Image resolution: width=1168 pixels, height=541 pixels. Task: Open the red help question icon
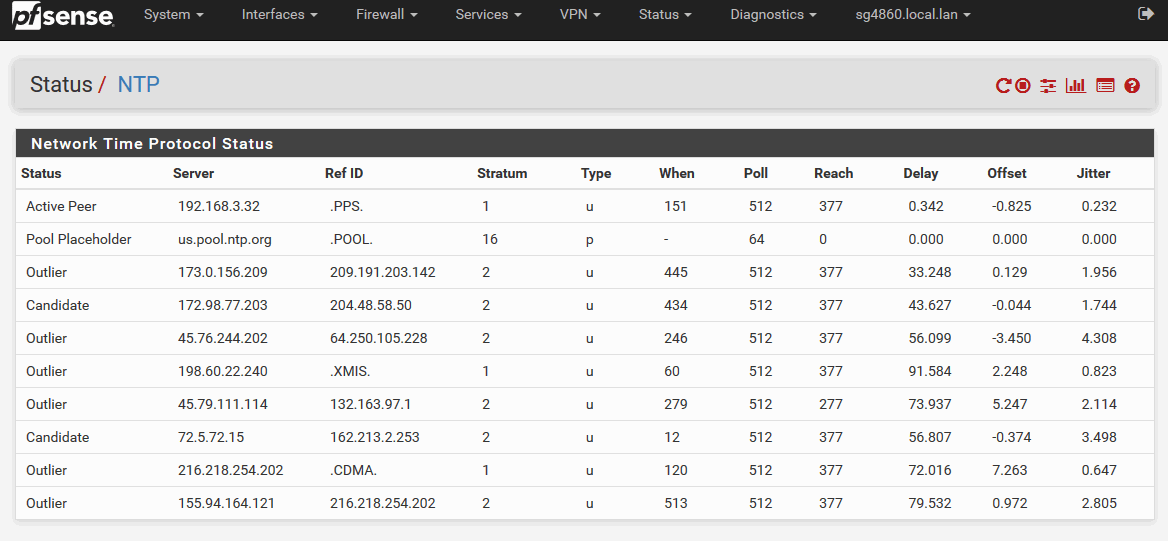point(1132,86)
